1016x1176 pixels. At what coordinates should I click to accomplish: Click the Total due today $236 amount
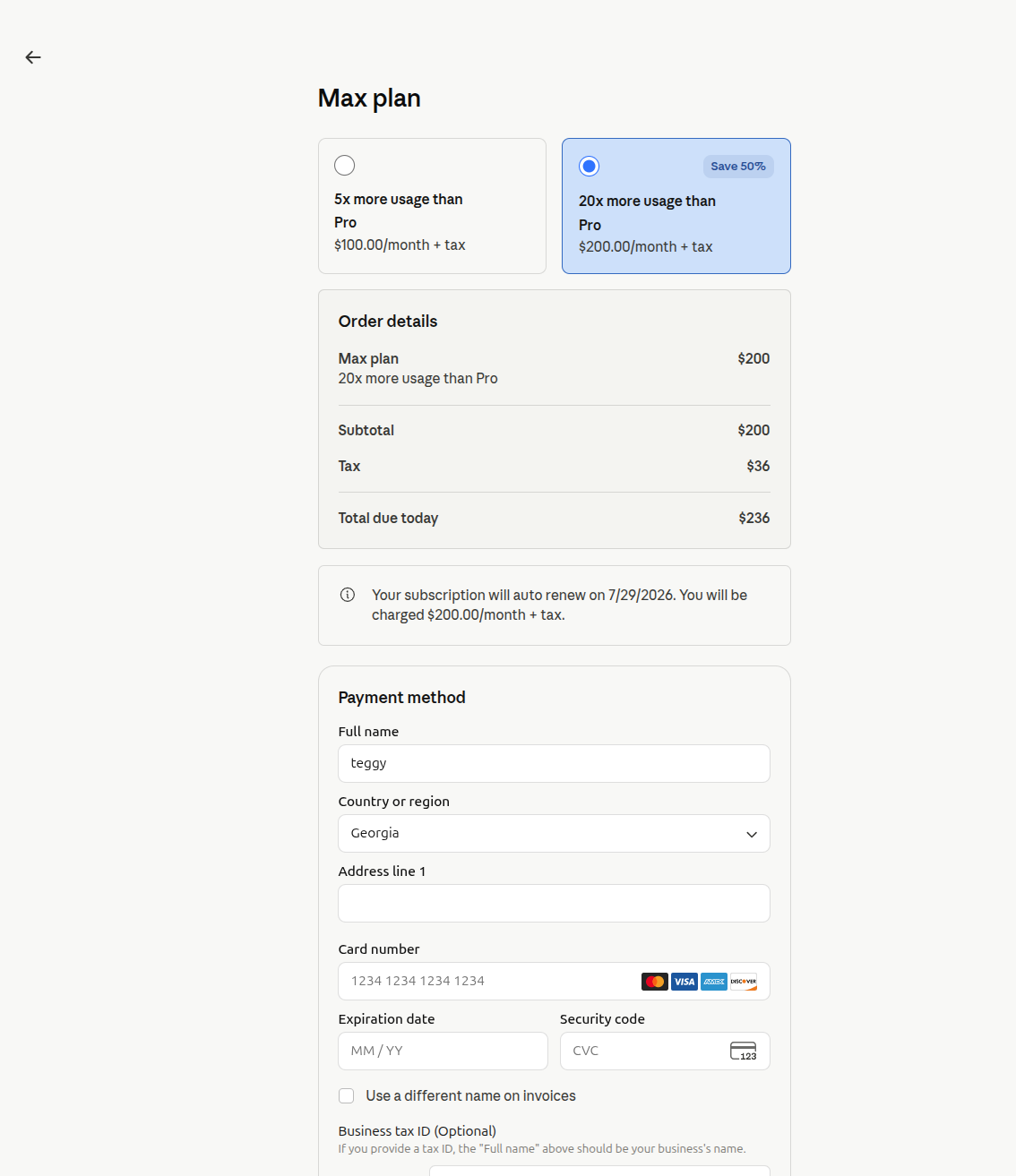754,518
